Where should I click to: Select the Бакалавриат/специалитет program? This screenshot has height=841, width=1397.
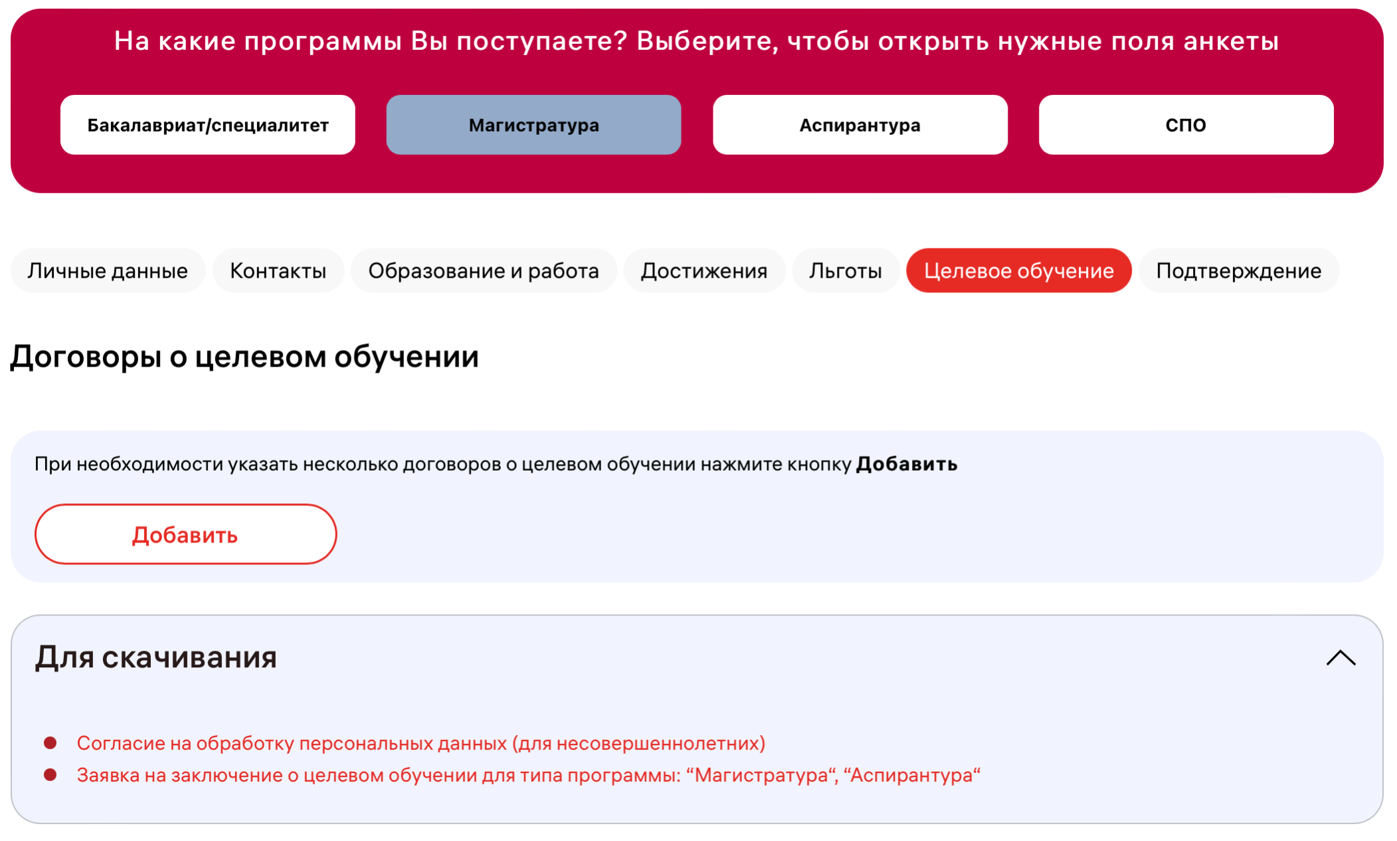[x=207, y=124]
